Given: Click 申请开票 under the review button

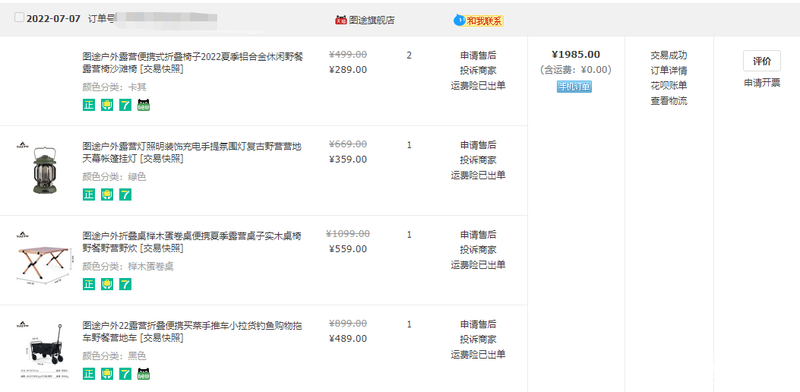Looking at the screenshot, I should 762,83.
